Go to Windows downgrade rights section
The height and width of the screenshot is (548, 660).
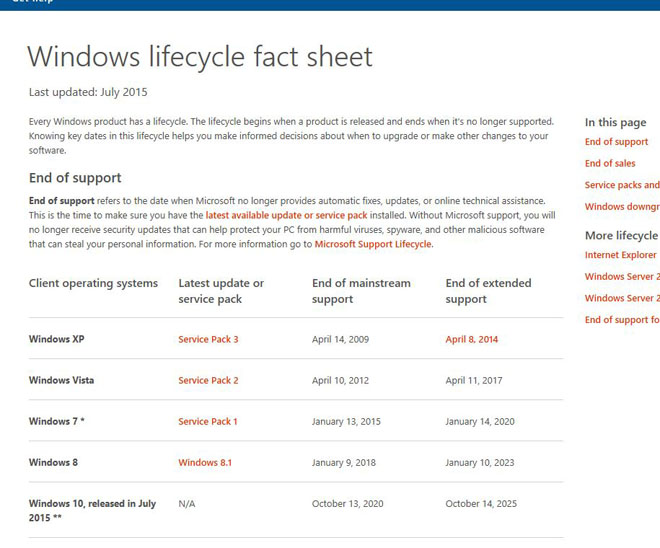[622, 207]
